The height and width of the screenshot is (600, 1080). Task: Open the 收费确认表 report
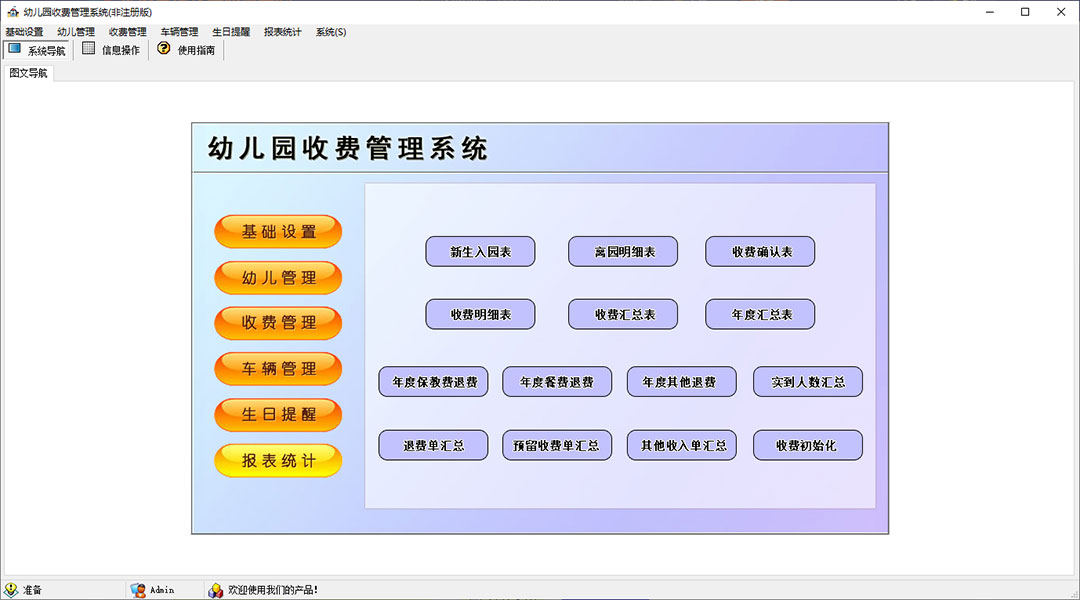coord(760,251)
